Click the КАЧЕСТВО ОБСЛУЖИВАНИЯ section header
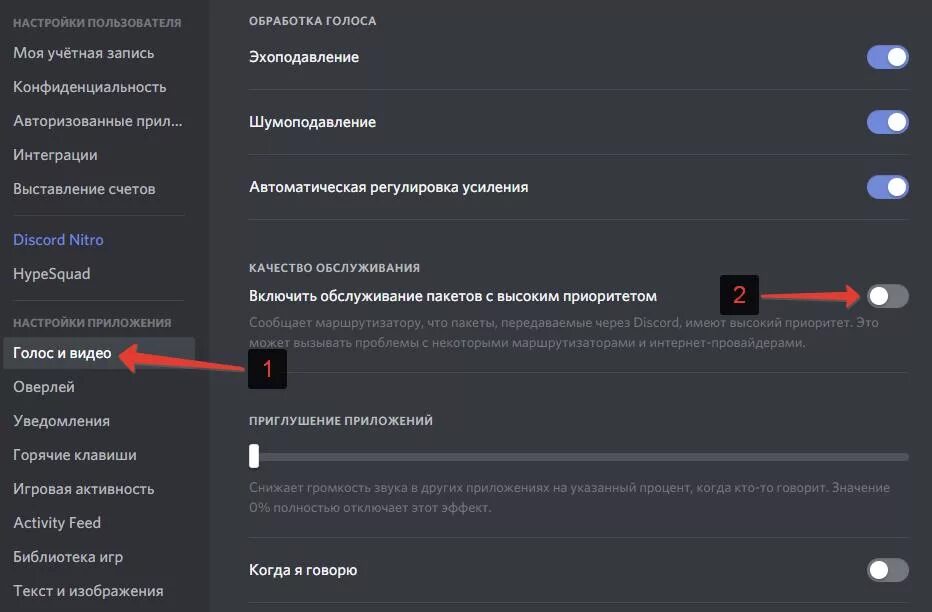 pos(334,268)
